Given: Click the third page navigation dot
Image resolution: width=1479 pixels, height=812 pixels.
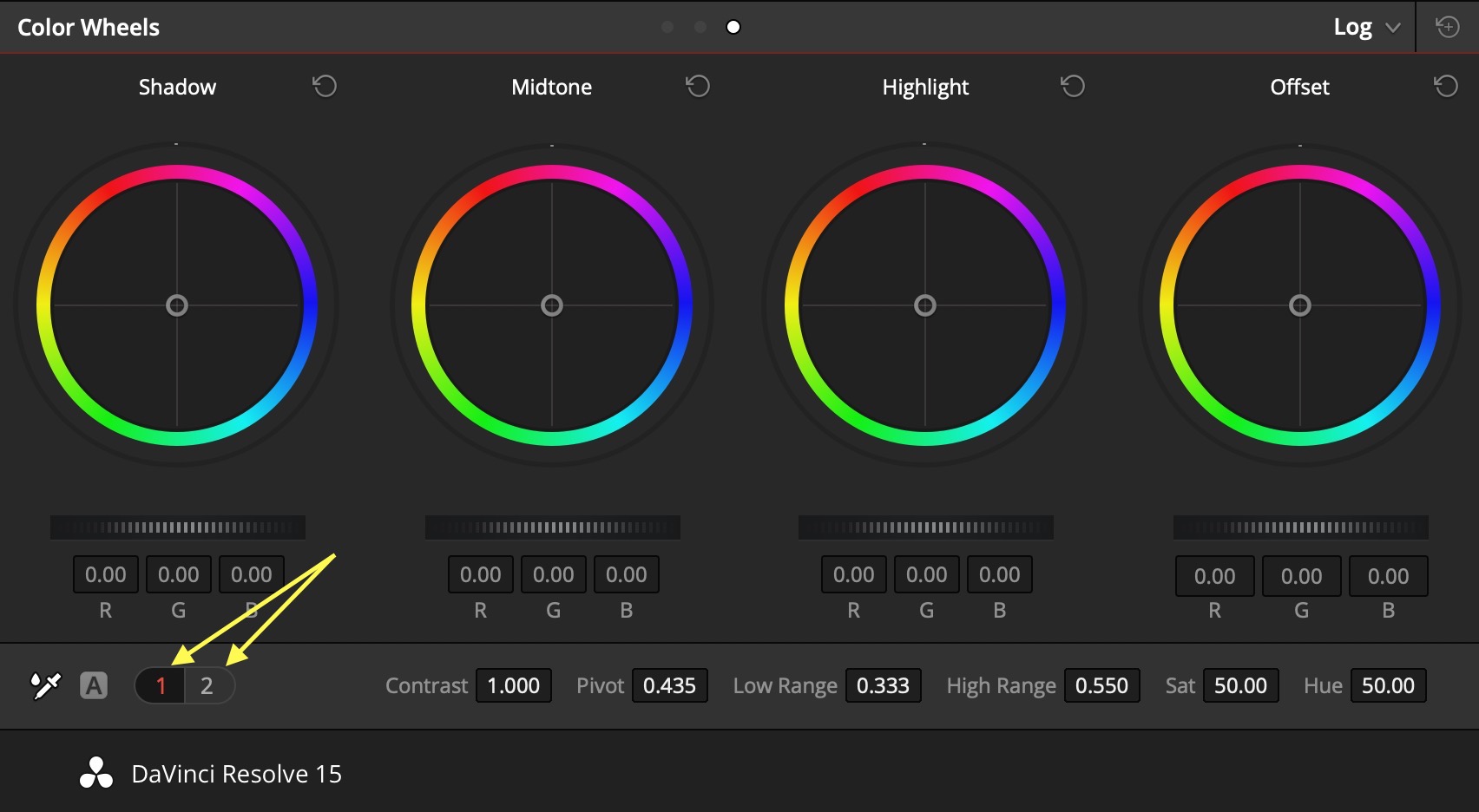Looking at the screenshot, I should pos(733,27).
